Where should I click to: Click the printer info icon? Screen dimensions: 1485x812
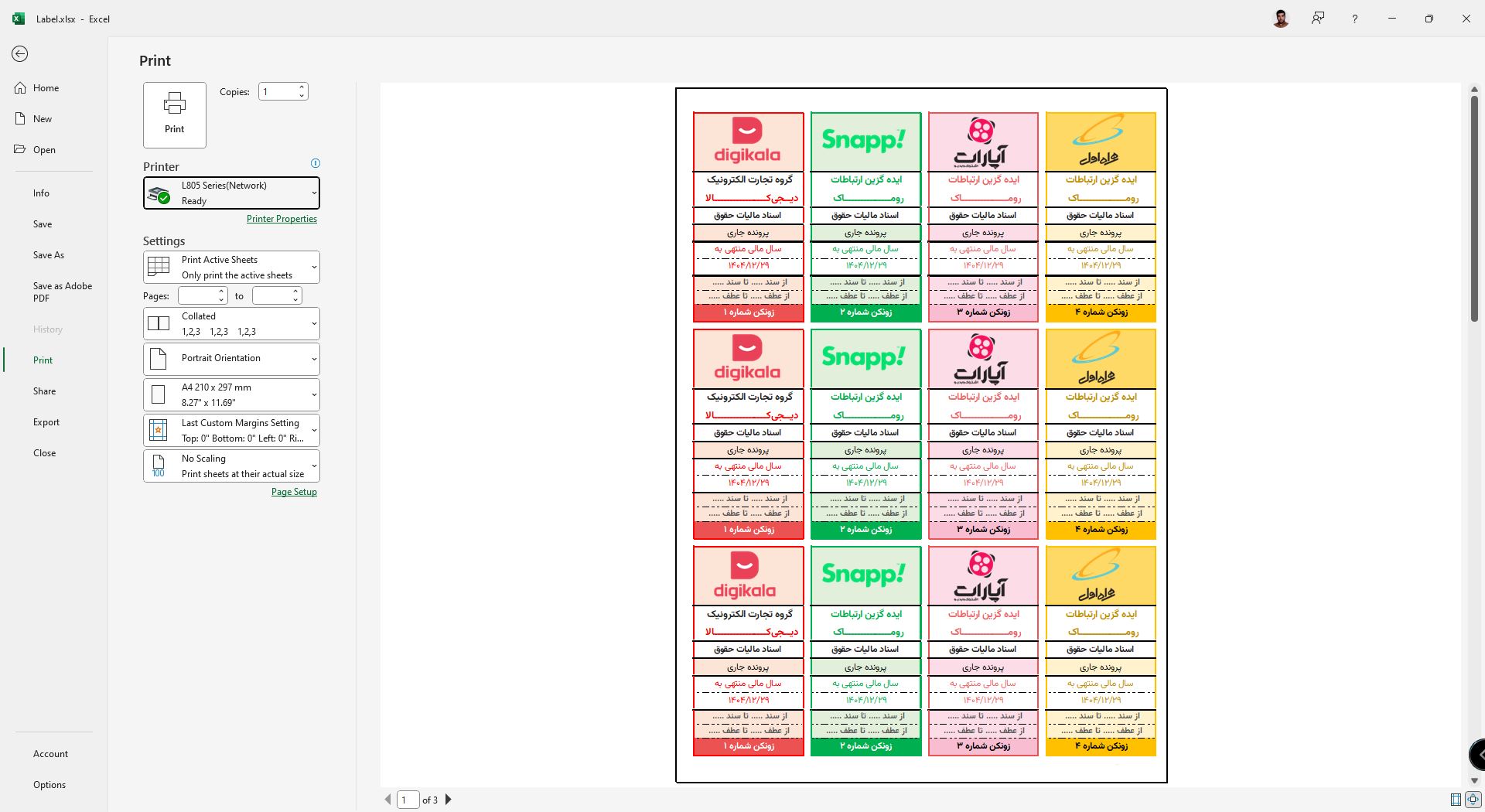[315, 163]
